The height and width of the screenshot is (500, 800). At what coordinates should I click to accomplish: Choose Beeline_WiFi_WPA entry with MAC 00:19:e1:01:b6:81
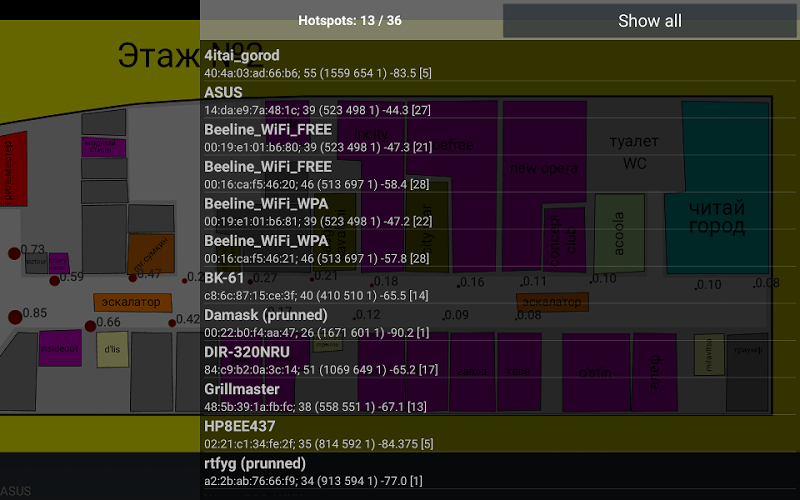pyautogui.click(x=499, y=212)
